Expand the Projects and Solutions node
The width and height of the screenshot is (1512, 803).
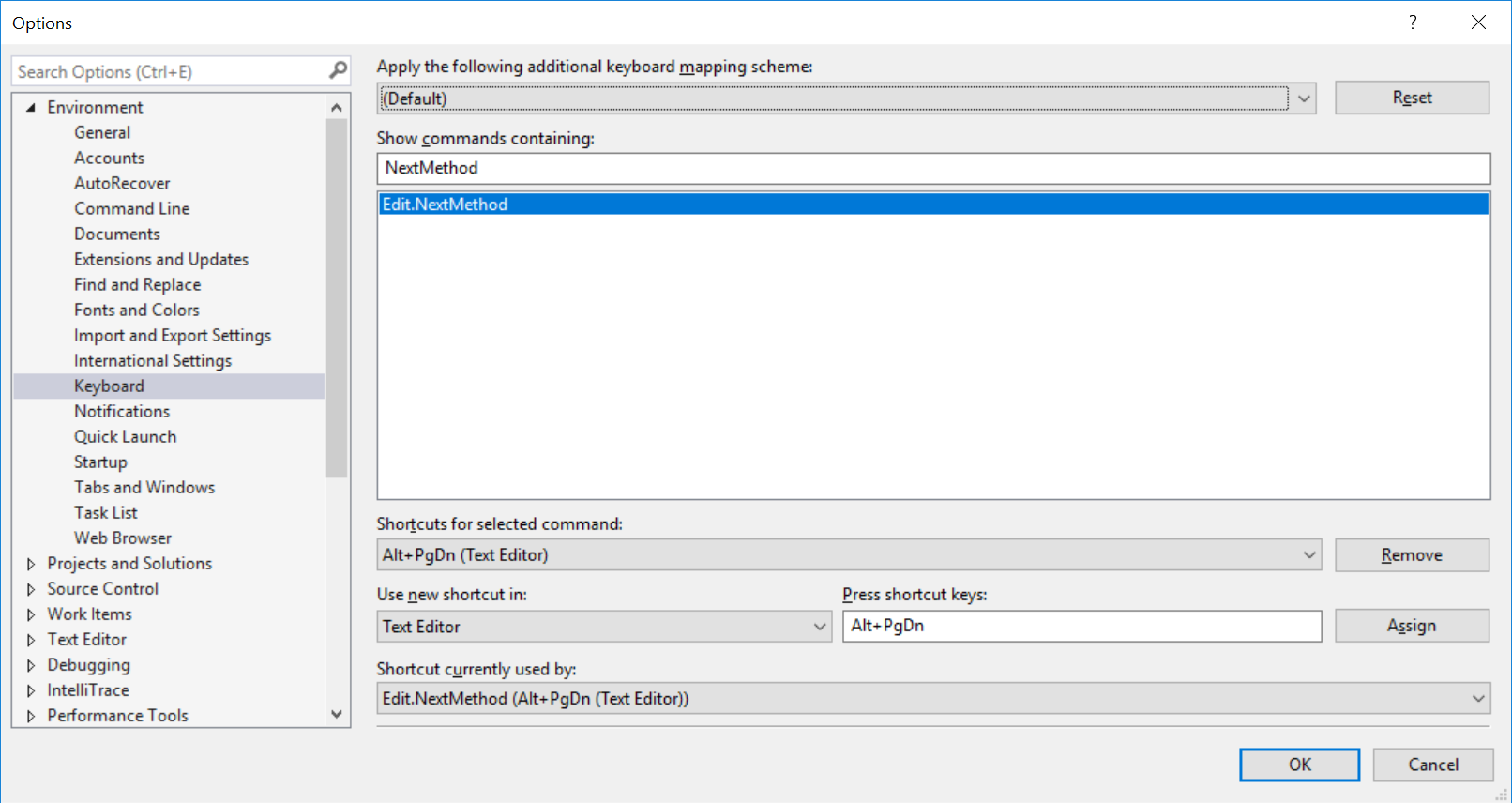pos(31,564)
